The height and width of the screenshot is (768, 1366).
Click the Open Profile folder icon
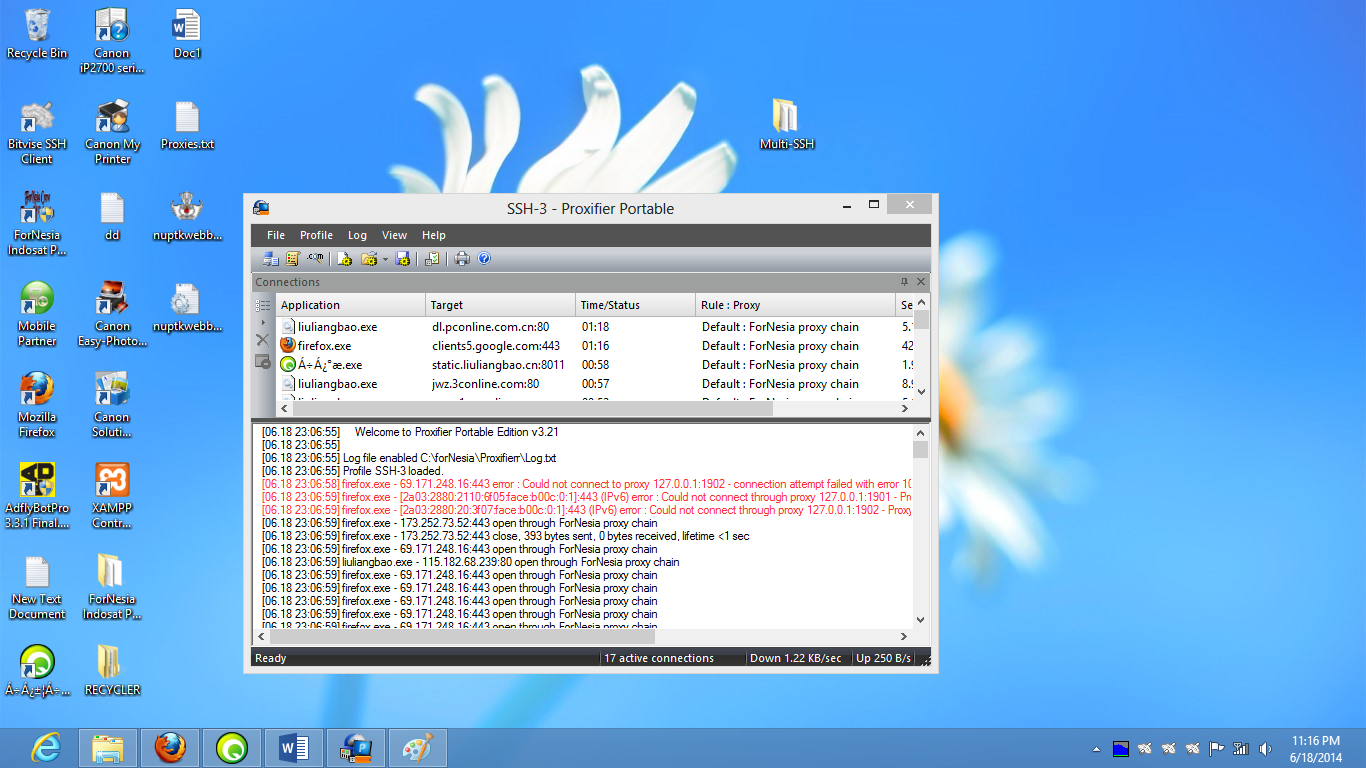point(369,259)
